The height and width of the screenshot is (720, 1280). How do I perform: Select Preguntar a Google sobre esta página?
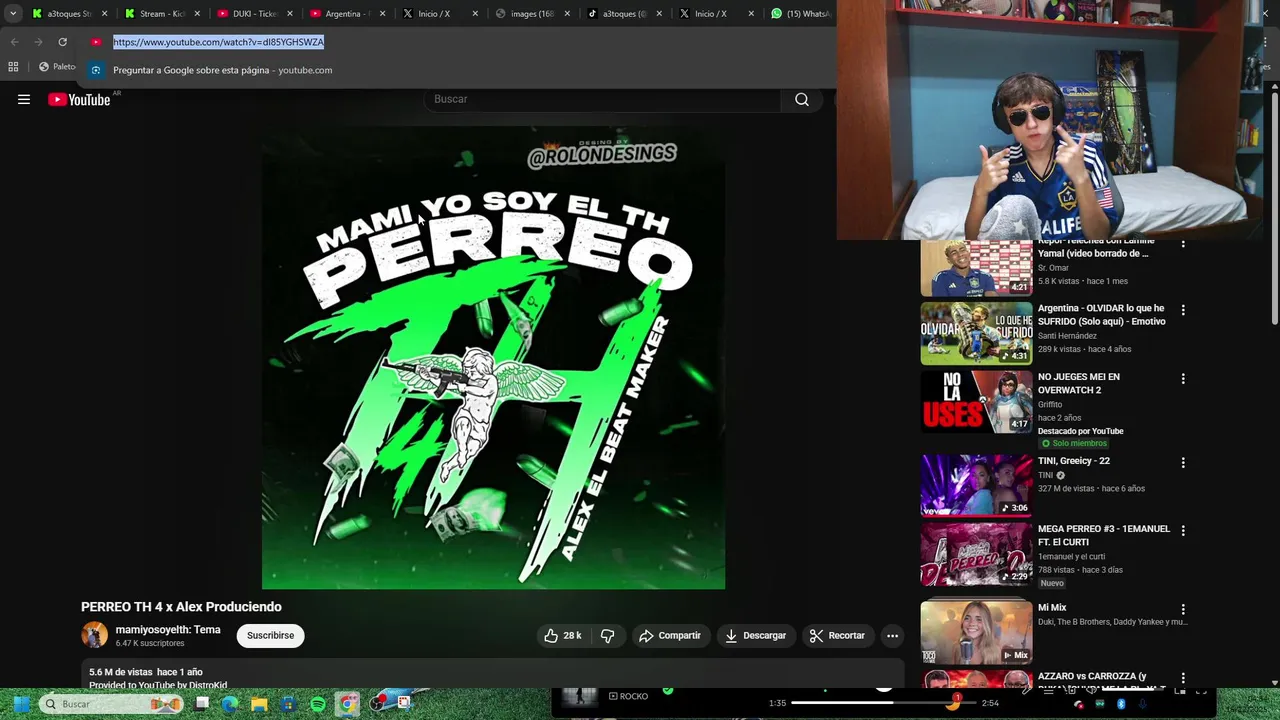tap(222, 70)
